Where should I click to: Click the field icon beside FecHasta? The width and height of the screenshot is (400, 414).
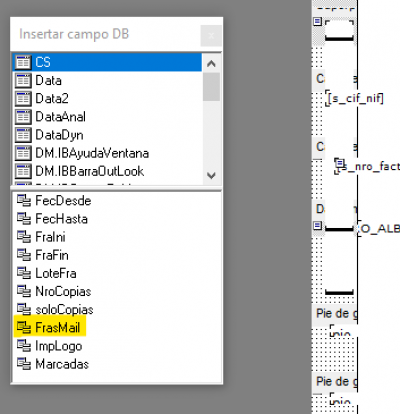coord(24,219)
